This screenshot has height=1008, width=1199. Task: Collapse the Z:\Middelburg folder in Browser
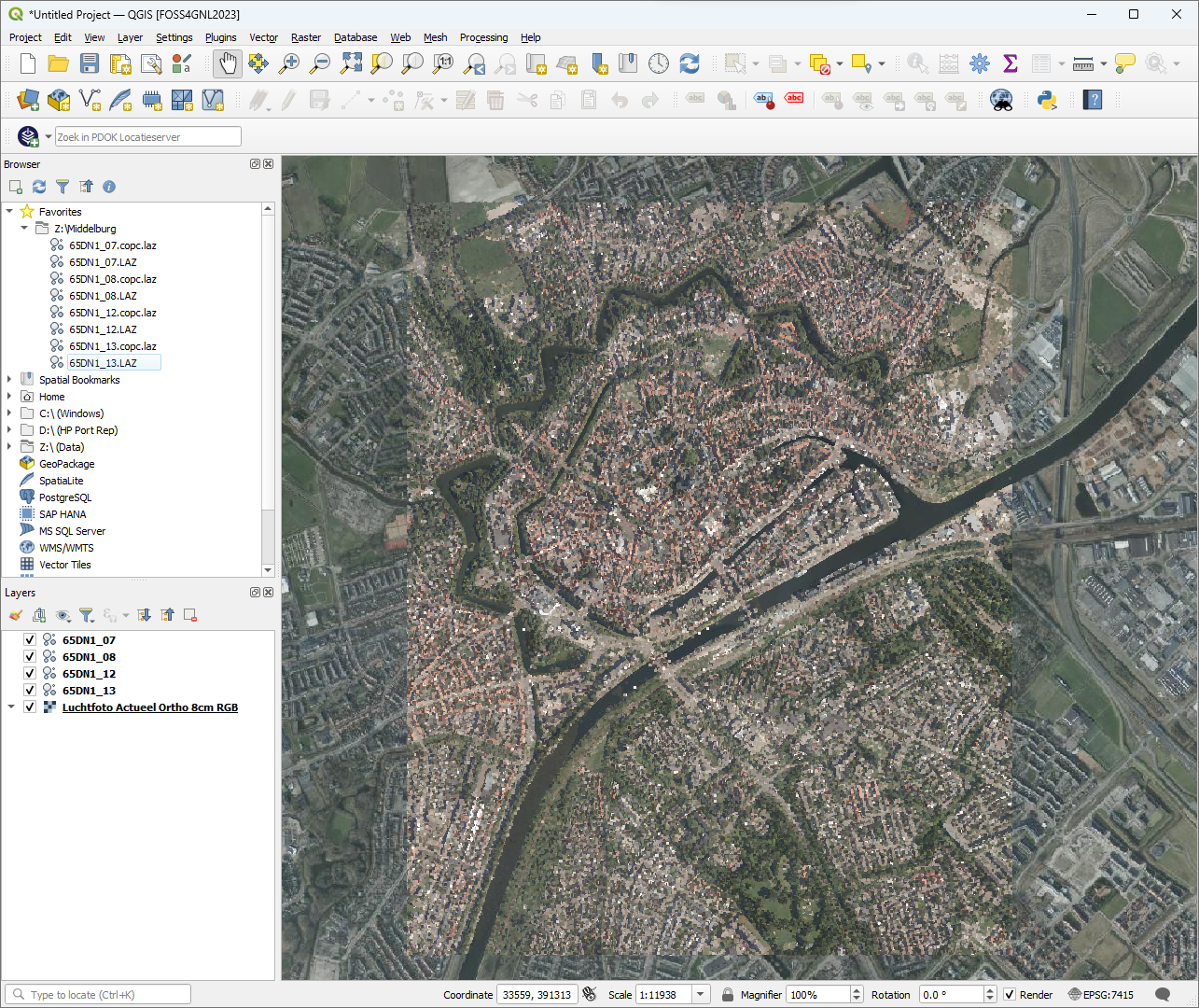coord(24,228)
